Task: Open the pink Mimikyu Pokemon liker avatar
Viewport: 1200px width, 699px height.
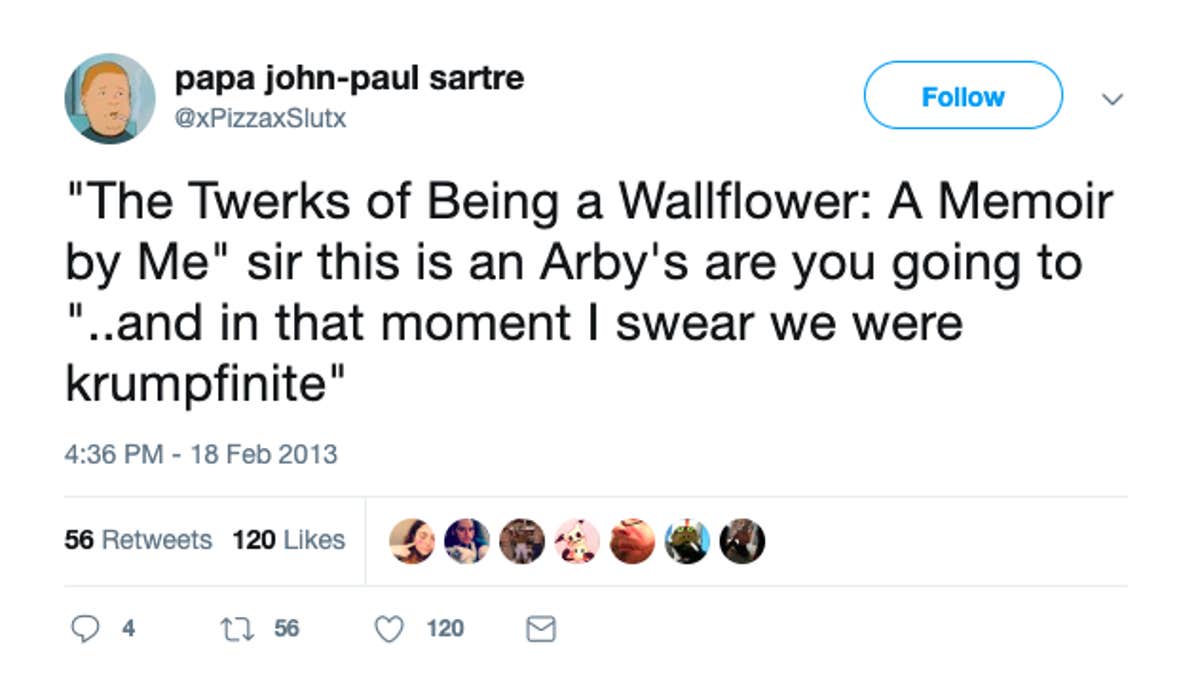Action: [575, 540]
